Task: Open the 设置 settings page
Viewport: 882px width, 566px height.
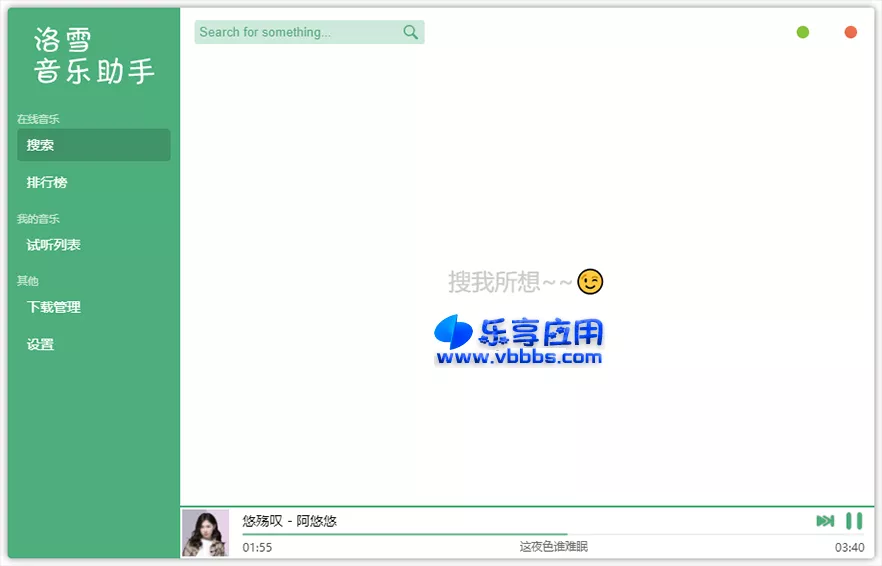Action: coord(93,344)
